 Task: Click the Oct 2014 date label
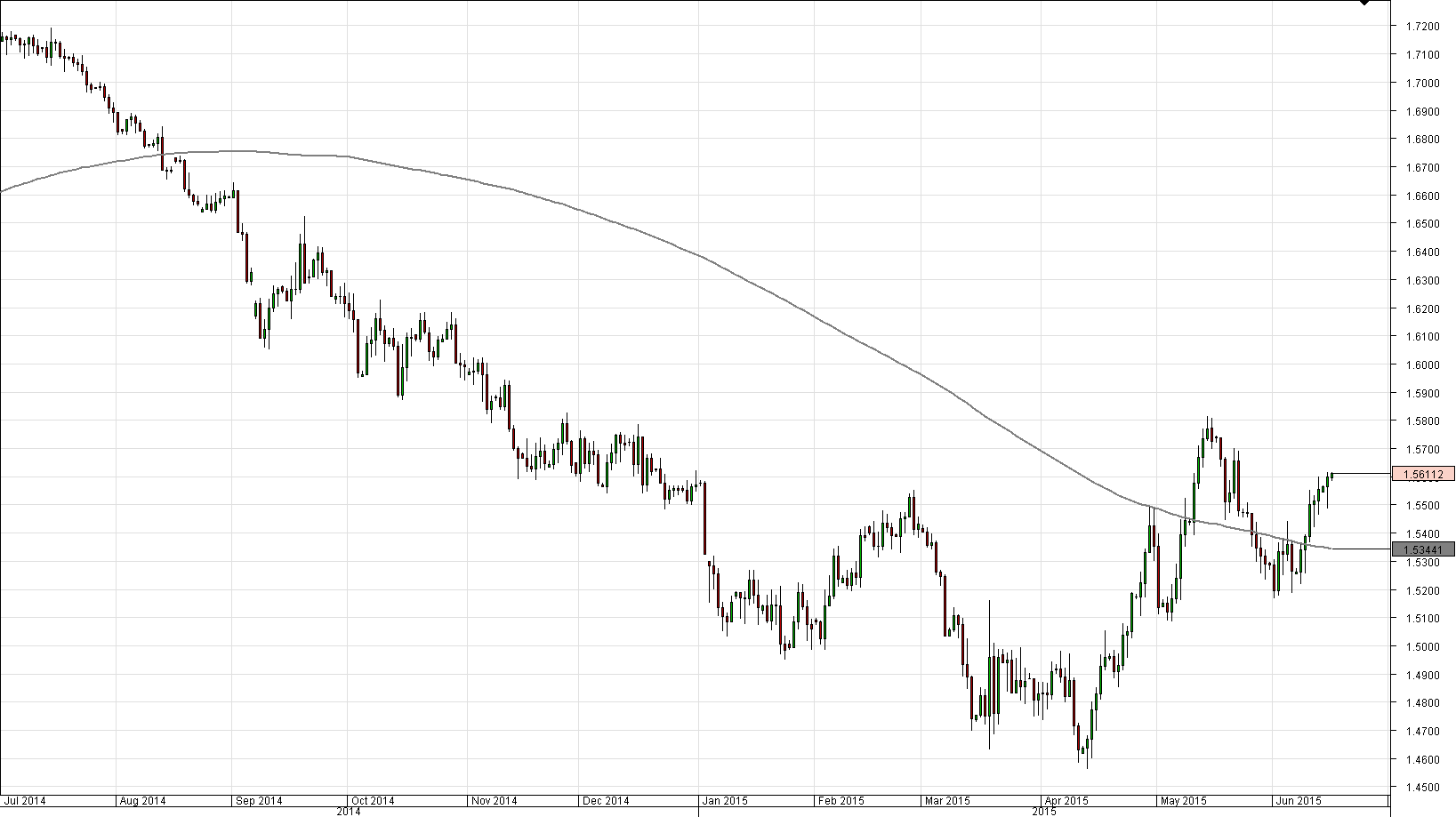pos(373,801)
